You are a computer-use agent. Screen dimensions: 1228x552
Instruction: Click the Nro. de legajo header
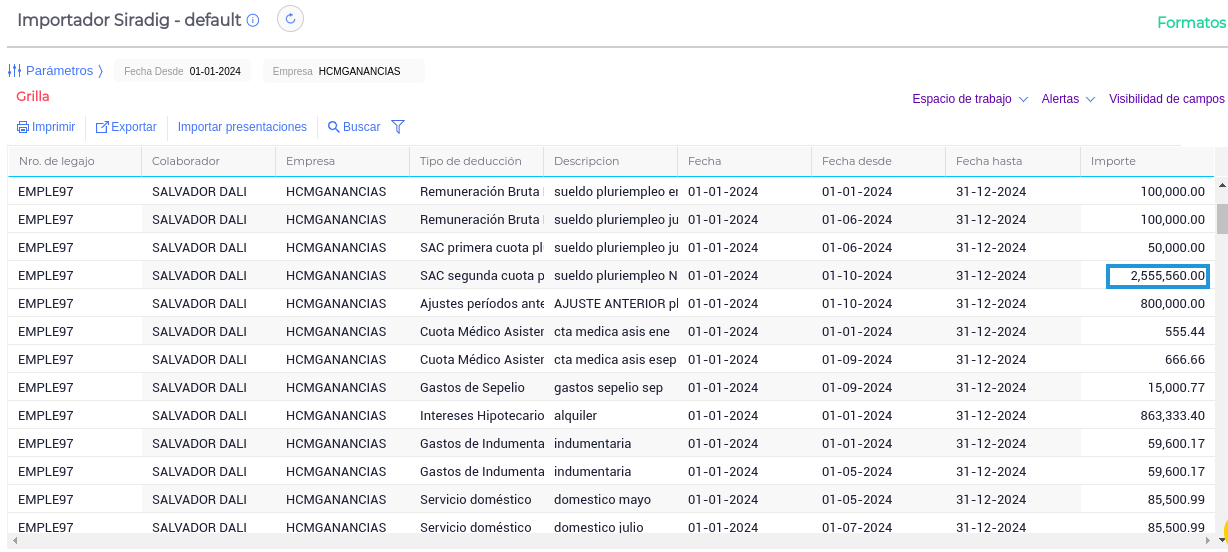[x=57, y=161]
